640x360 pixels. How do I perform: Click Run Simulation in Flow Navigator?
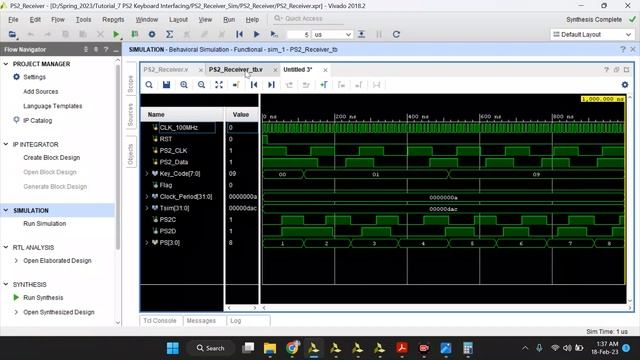(44, 224)
